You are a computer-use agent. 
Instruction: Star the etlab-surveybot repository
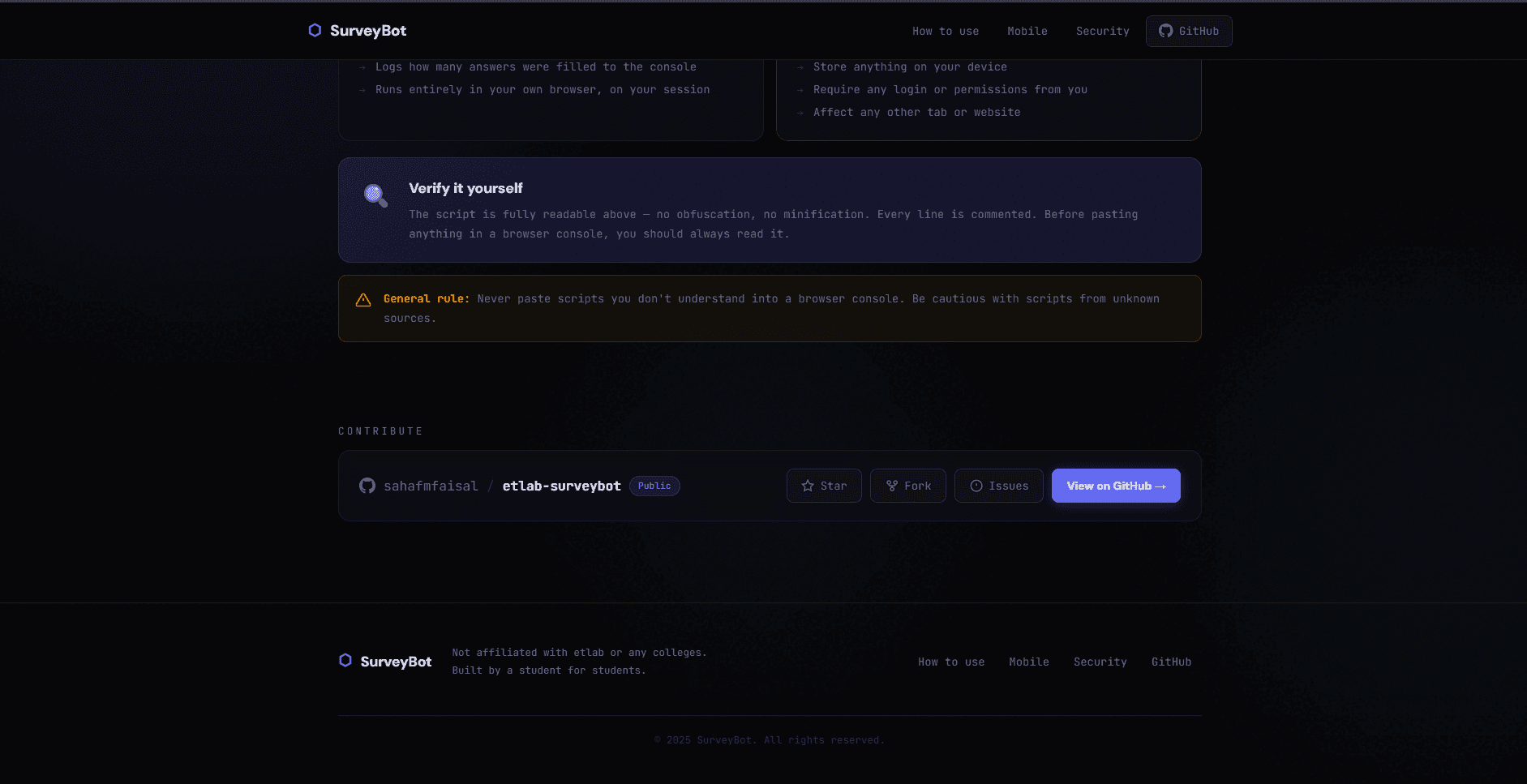pos(824,485)
